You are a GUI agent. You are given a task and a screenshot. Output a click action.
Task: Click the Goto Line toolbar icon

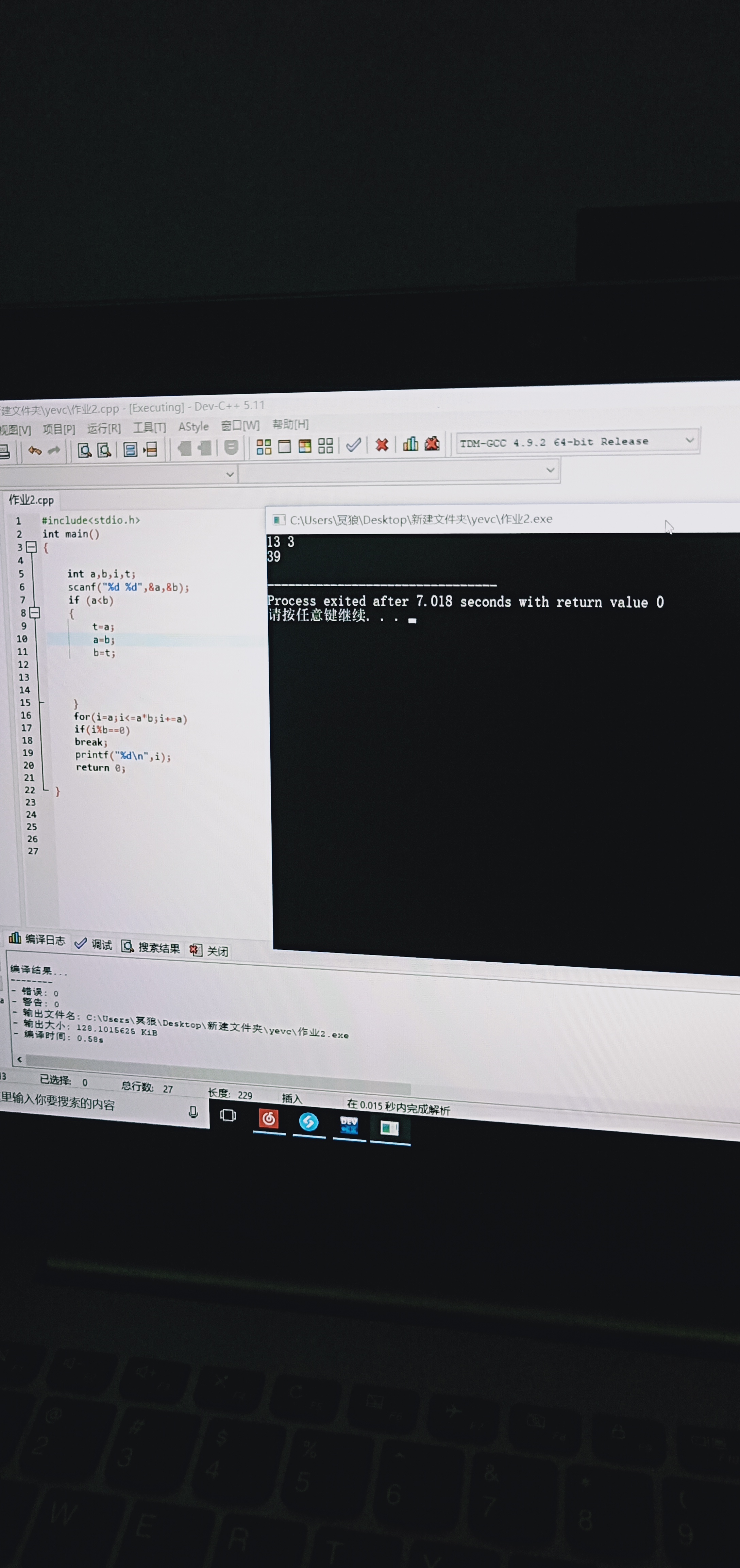(x=150, y=449)
